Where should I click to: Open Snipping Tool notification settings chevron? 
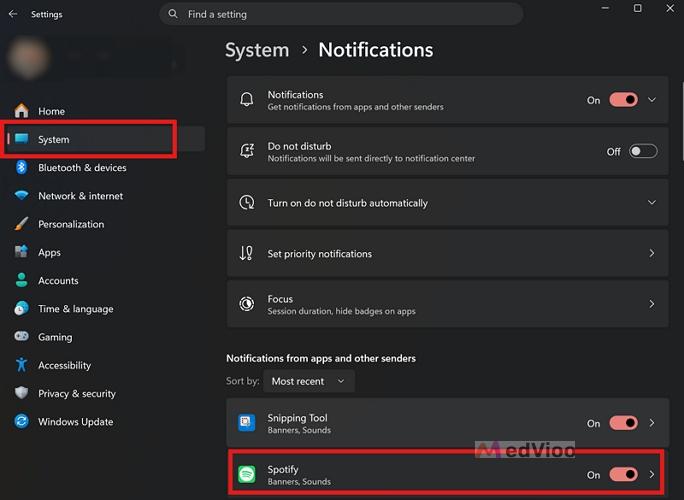click(x=652, y=423)
